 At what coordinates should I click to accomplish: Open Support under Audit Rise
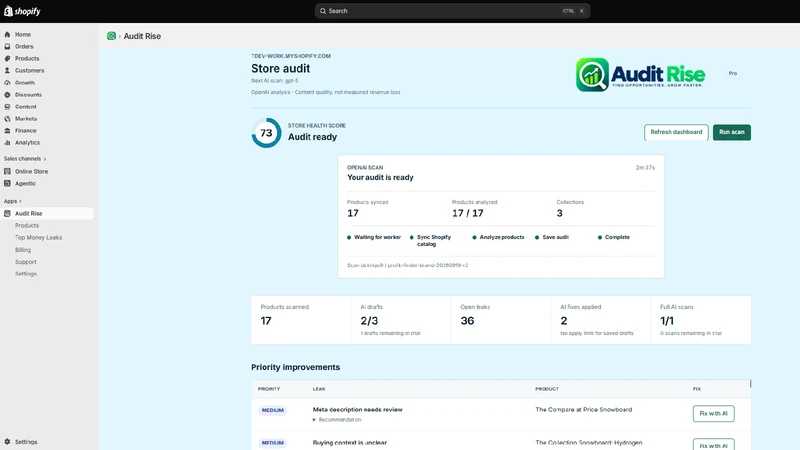(x=26, y=262)
